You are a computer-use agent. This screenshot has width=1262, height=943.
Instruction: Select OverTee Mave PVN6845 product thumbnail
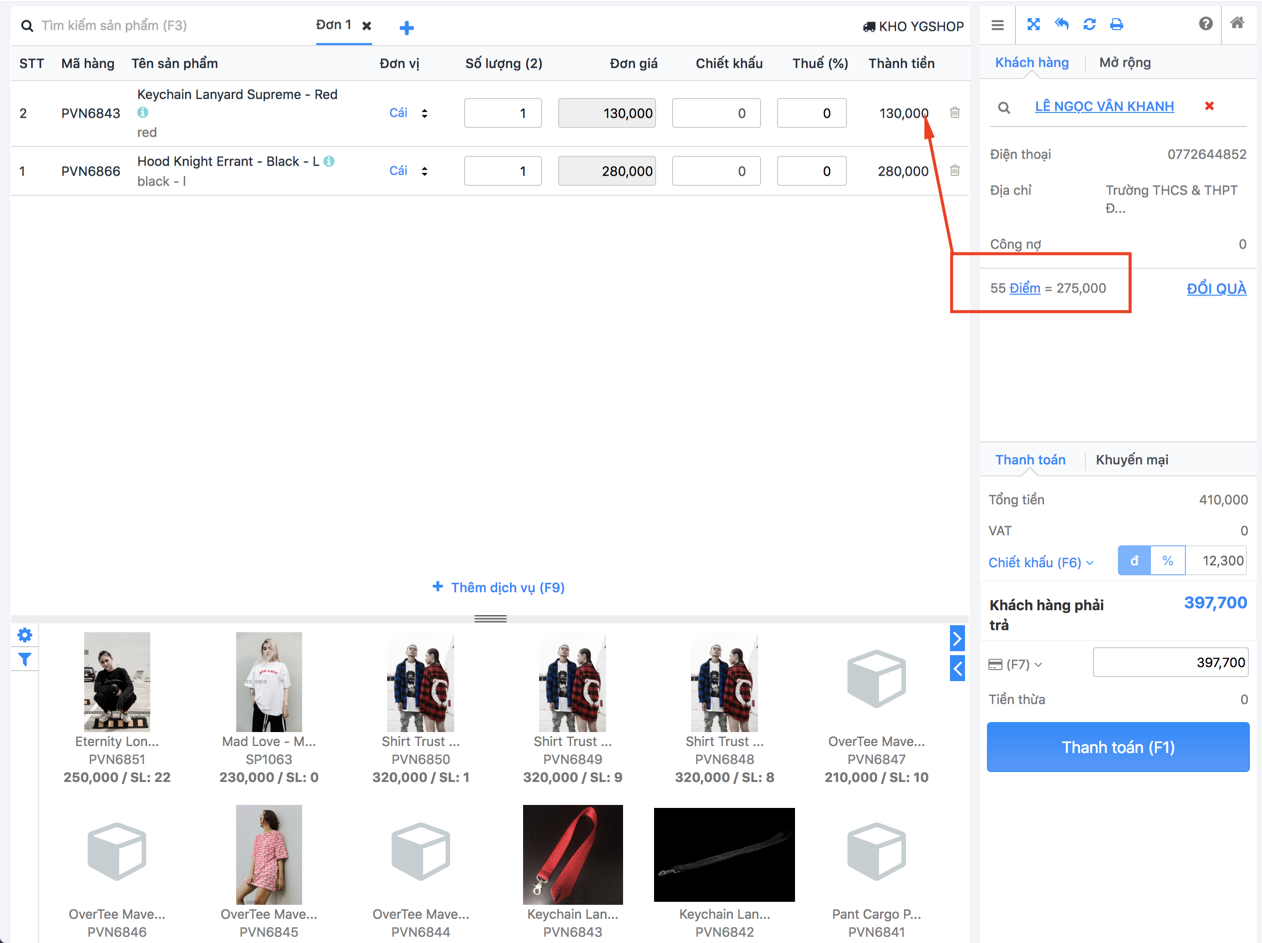pyautogui.click(x=269, y=855)
